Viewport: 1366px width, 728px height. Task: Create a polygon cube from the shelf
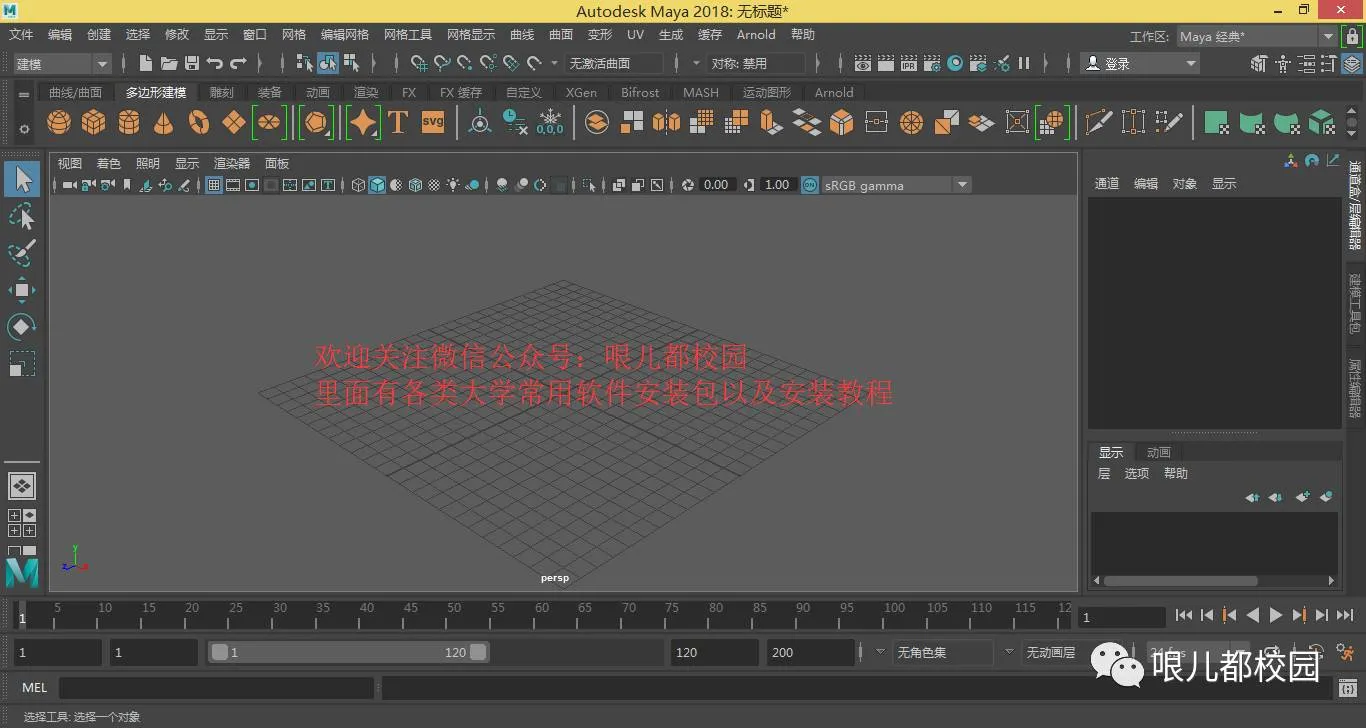pos(94,123)
